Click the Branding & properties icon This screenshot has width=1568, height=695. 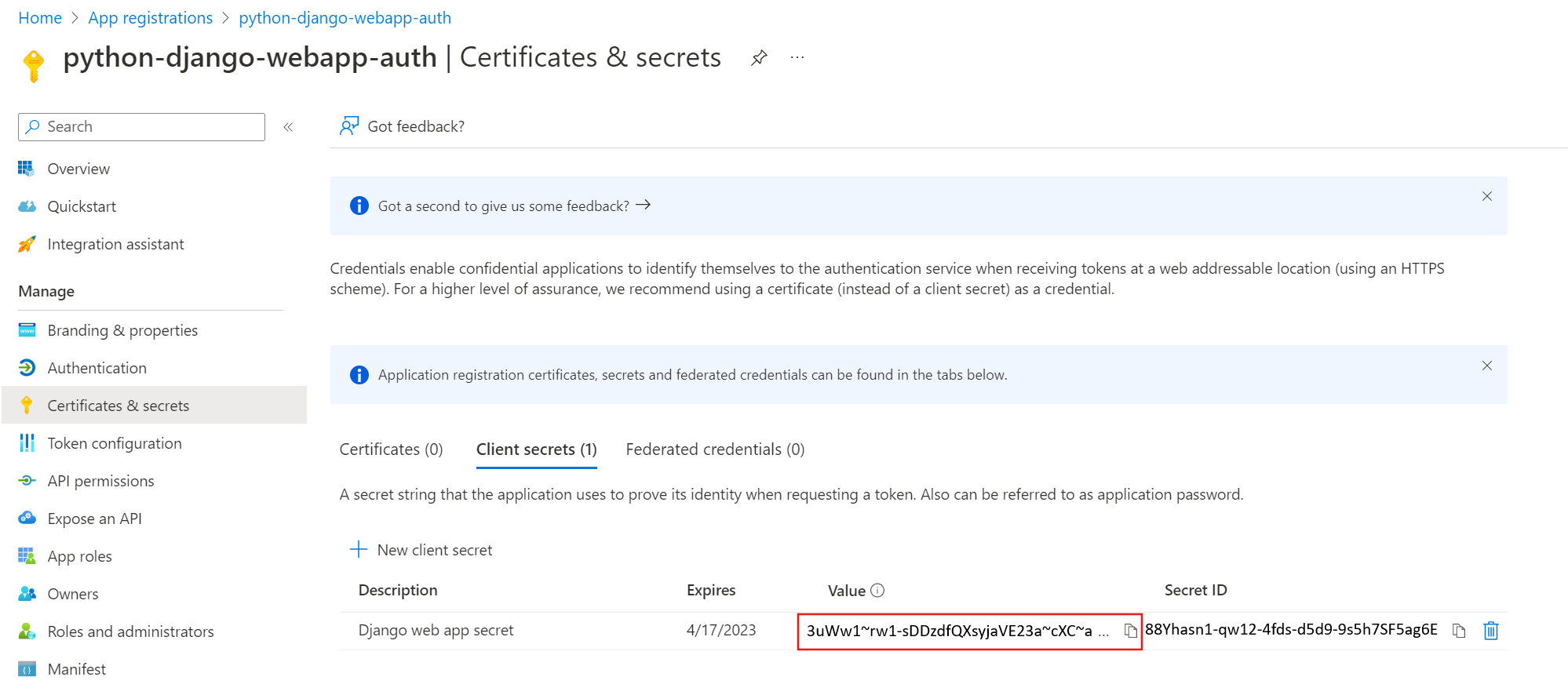coord(27,329)
